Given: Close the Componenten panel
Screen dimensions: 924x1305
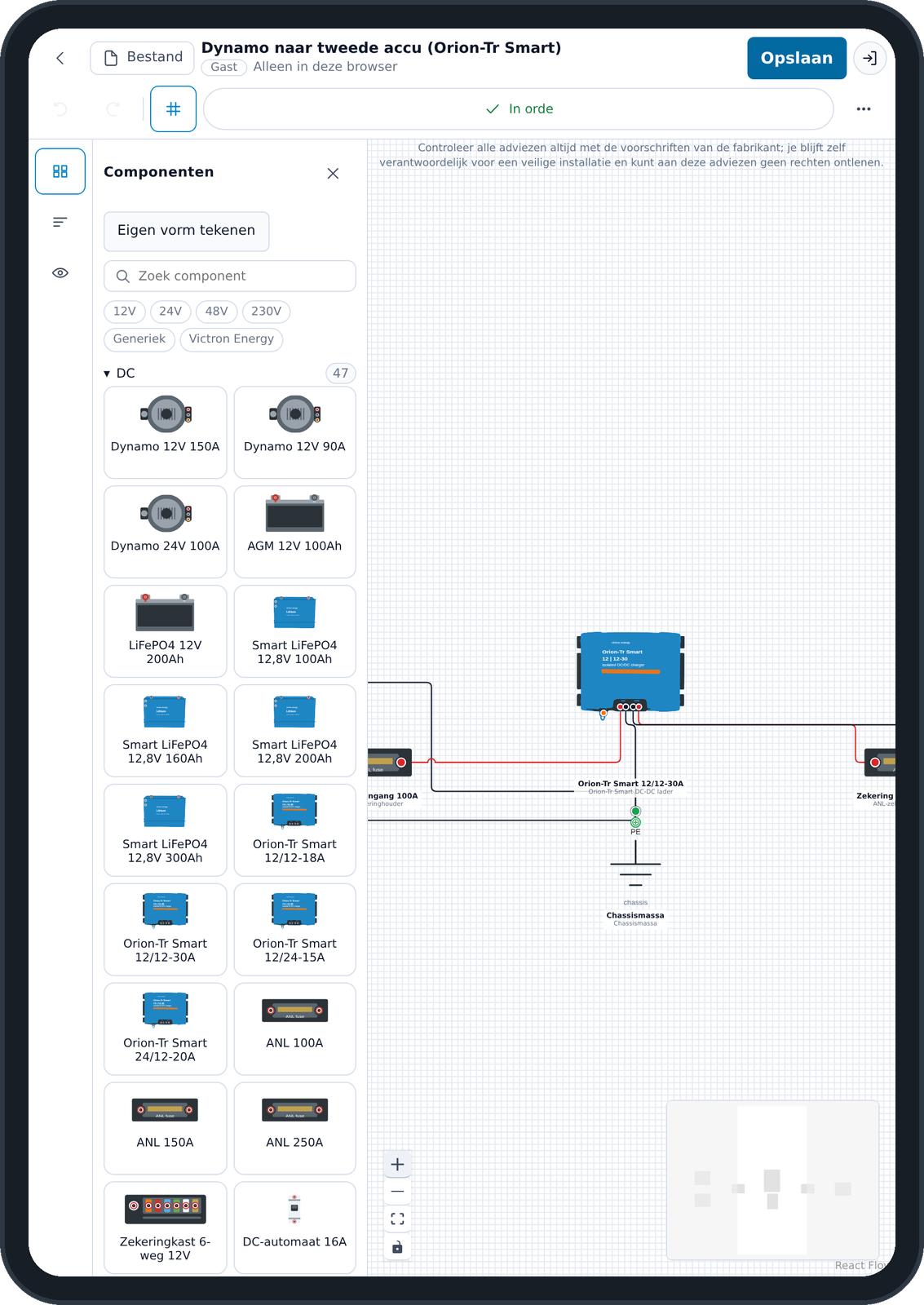Looking at the screenshot, I should (333, 173).
